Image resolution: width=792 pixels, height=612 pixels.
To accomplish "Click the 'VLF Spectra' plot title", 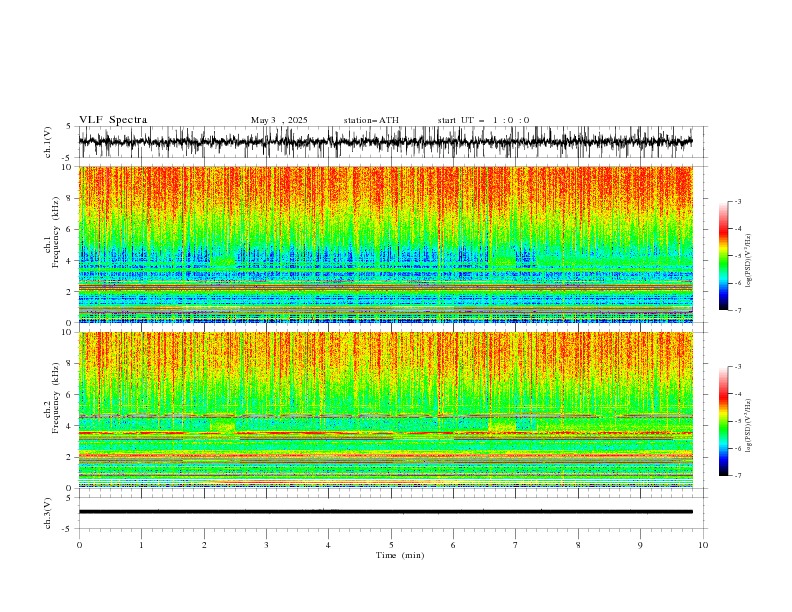I will pos(113,120).
